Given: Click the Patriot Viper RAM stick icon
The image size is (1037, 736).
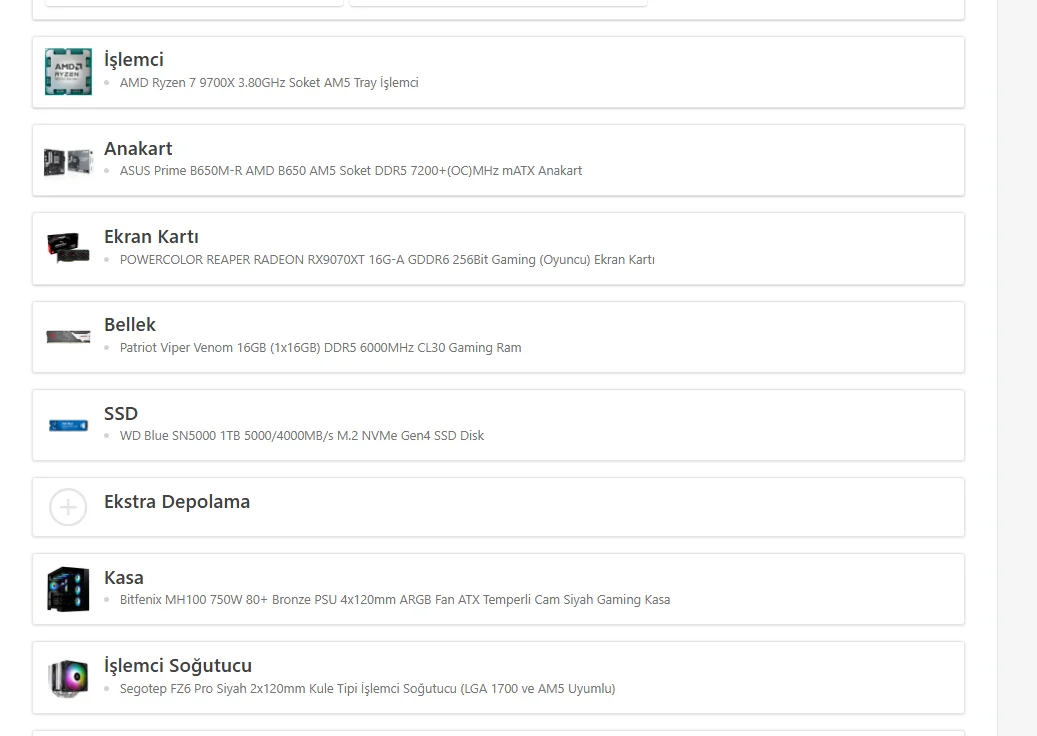Looking at the screenshot, I should (68, 336).
